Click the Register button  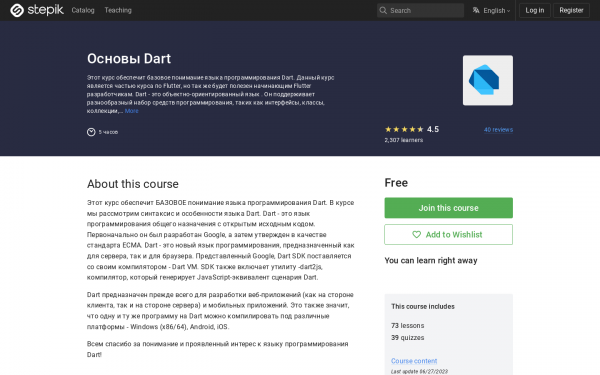click(571, 10)
